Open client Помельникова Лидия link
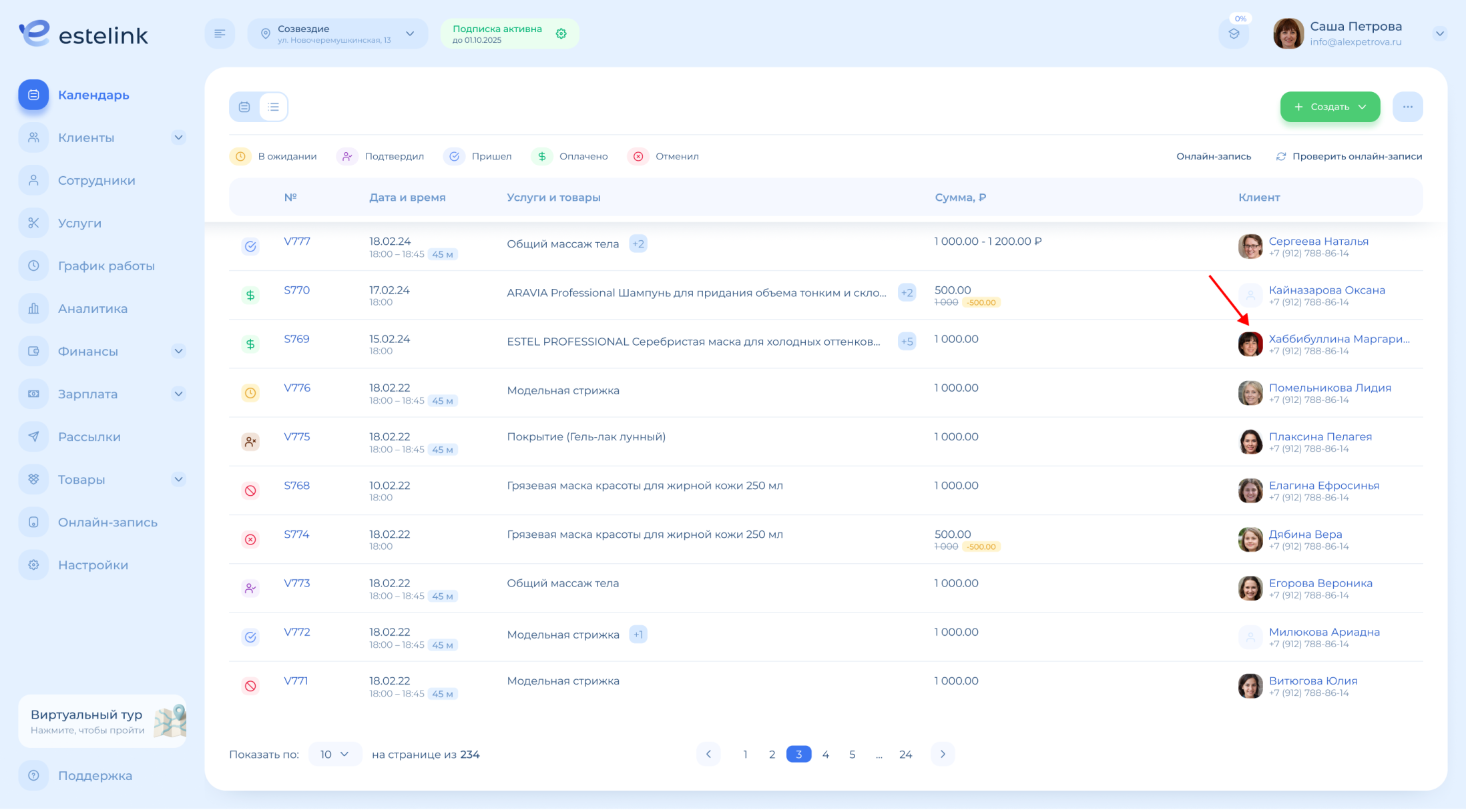Image resolution: width=1466 pixels, height=812 pixels. [1329, 388]
